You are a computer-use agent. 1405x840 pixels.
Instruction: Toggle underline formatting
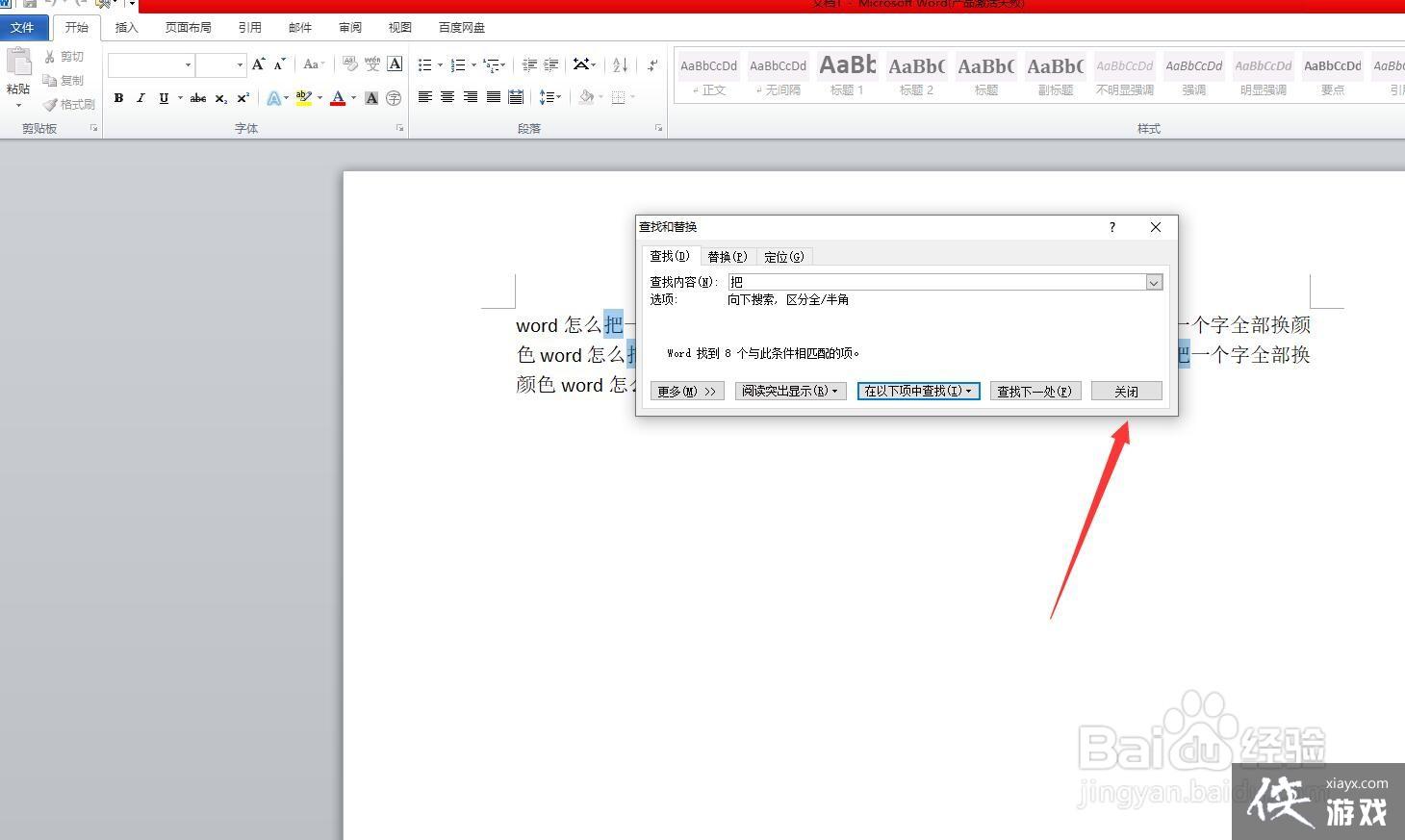164,98
